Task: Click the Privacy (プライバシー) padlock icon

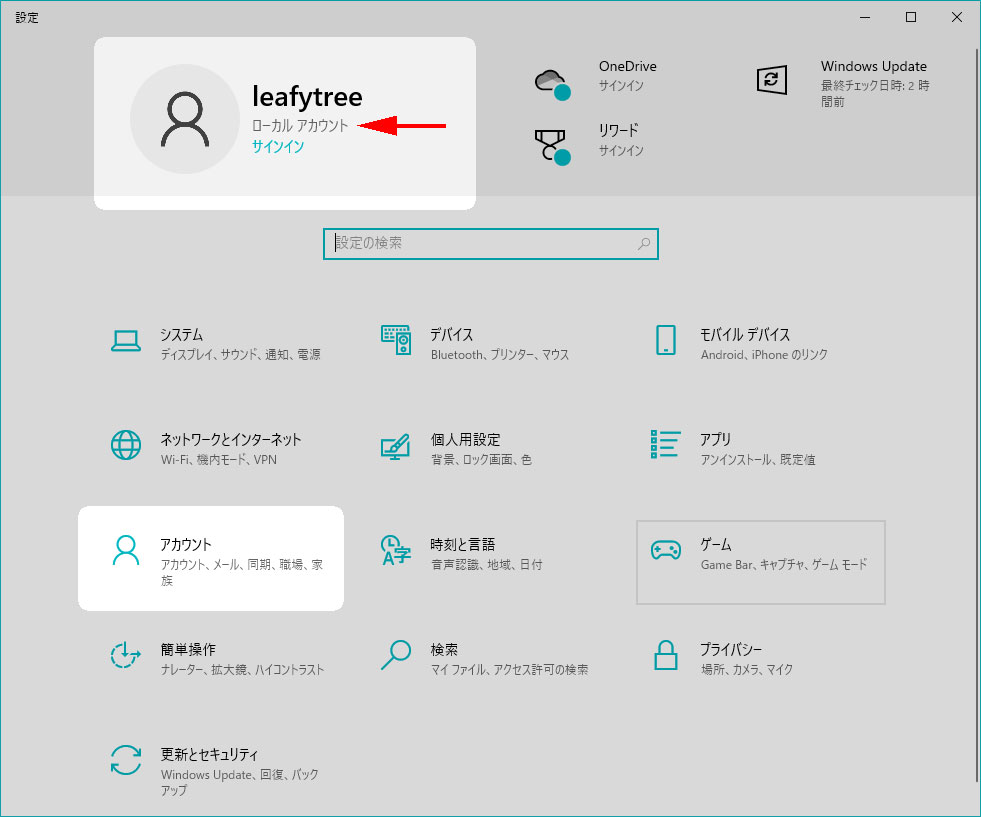Action: coord(666,656)
